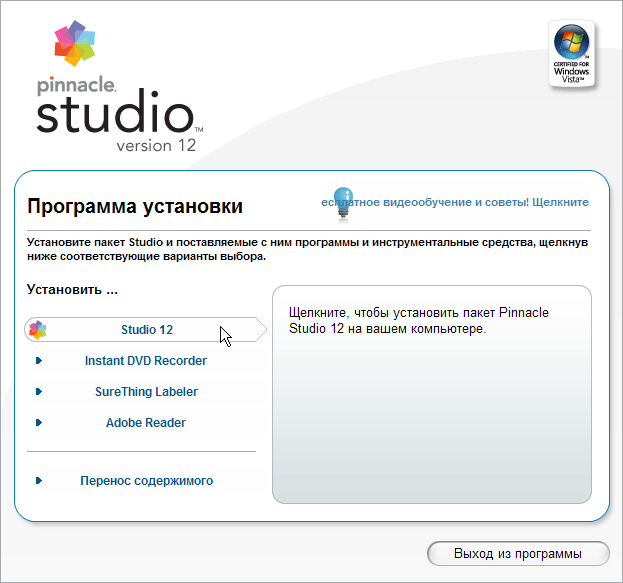The width and height of the screenshot is (623, 583).
Task: Click the version 12 text
Action: (156, 145)
